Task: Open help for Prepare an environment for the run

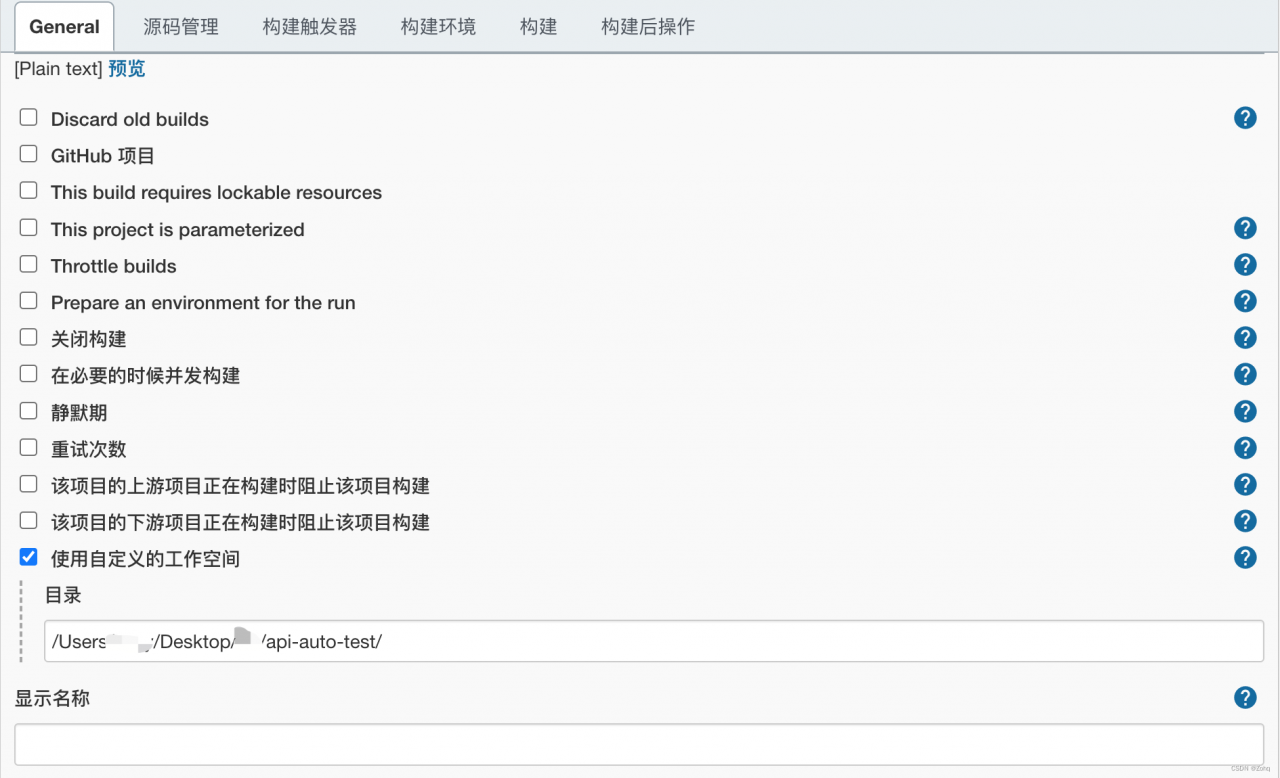Action: [x=1245, y=301]
